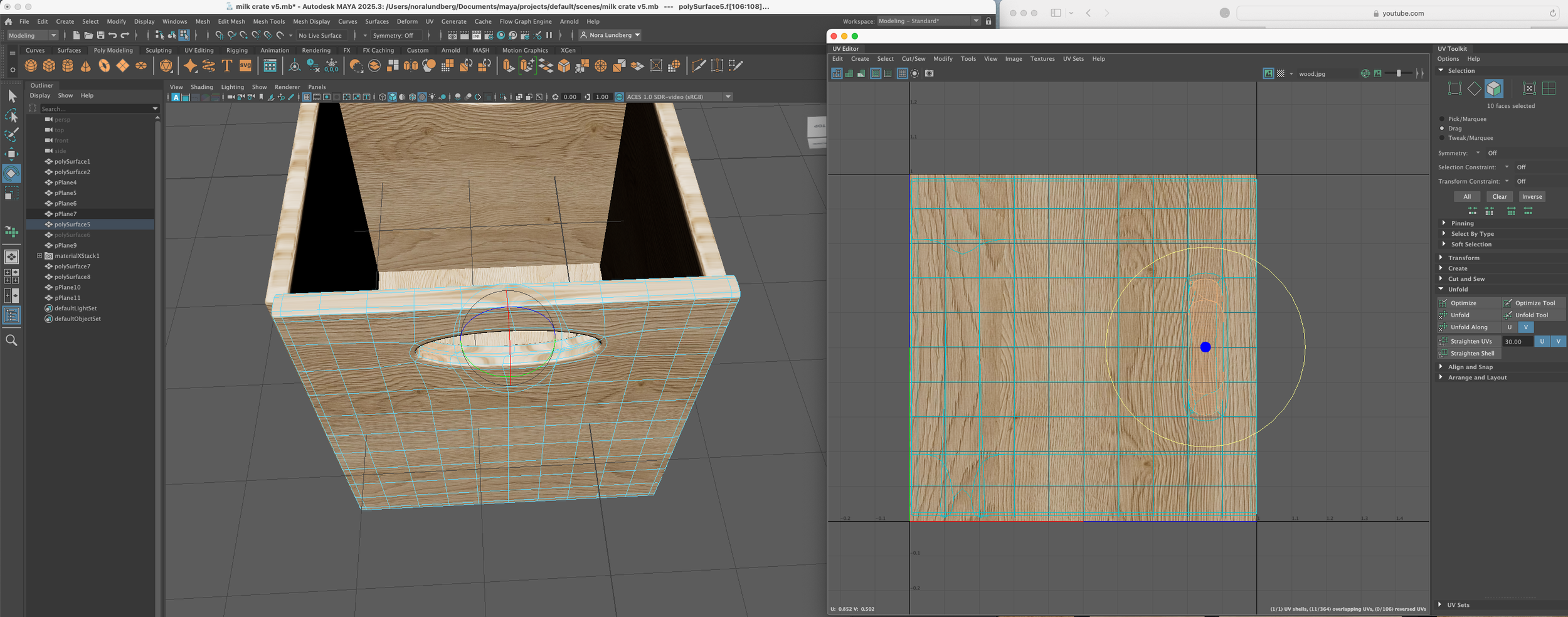Expand the Cut and Sew section
Screen dimensions: 1568x617
(1441, 279)
